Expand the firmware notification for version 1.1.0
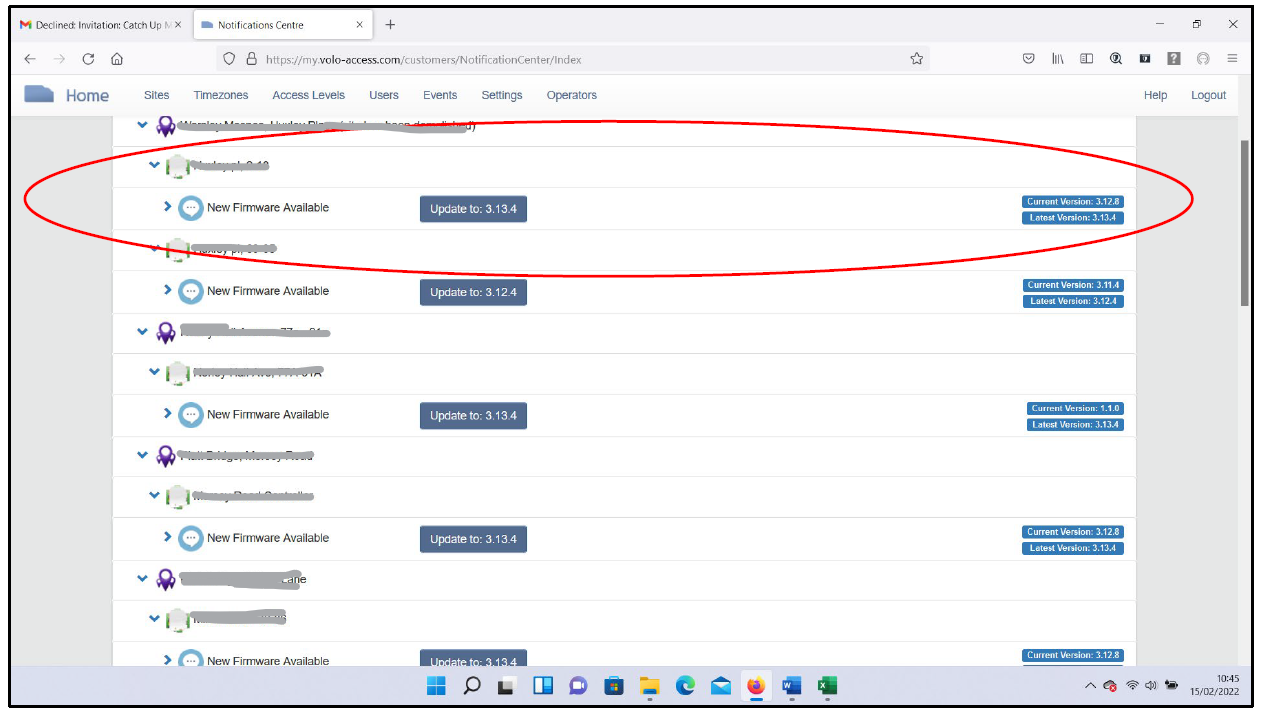Image resolution: width=1261 pixels, height=716 pixels. (x=168, y=413)
